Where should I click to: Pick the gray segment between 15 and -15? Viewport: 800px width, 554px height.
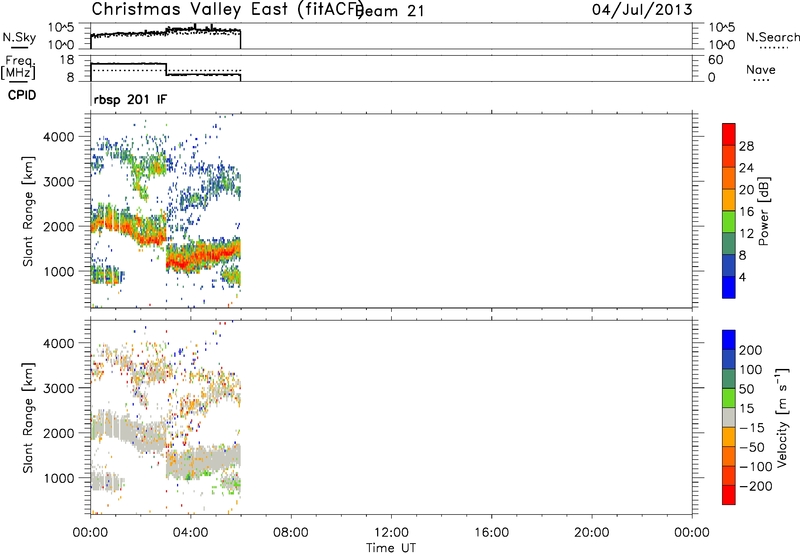729,418
